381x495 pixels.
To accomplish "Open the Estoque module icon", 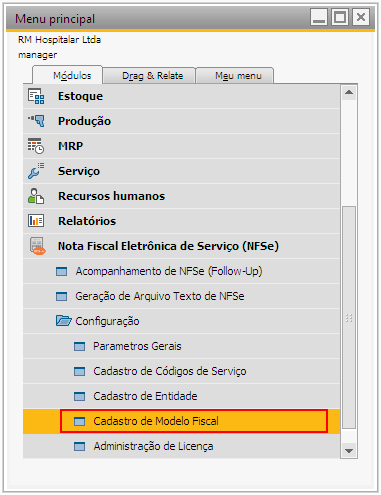I will 36,96.
